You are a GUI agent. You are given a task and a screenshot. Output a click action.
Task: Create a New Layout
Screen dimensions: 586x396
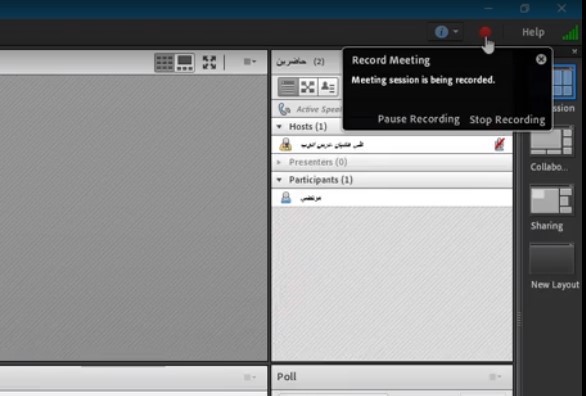[x=552, y=259]
